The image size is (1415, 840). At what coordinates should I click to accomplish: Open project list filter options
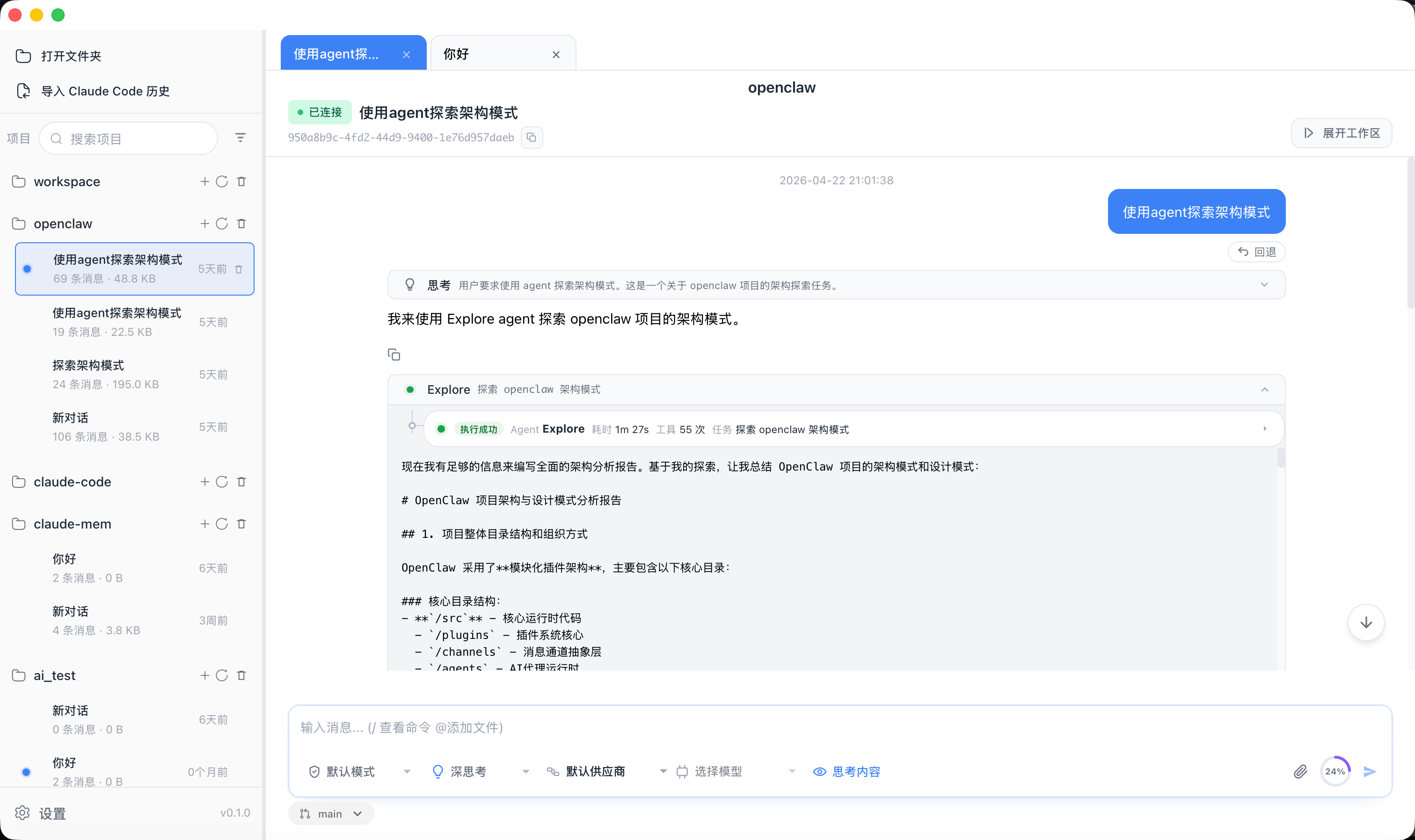tap(240, 138)
